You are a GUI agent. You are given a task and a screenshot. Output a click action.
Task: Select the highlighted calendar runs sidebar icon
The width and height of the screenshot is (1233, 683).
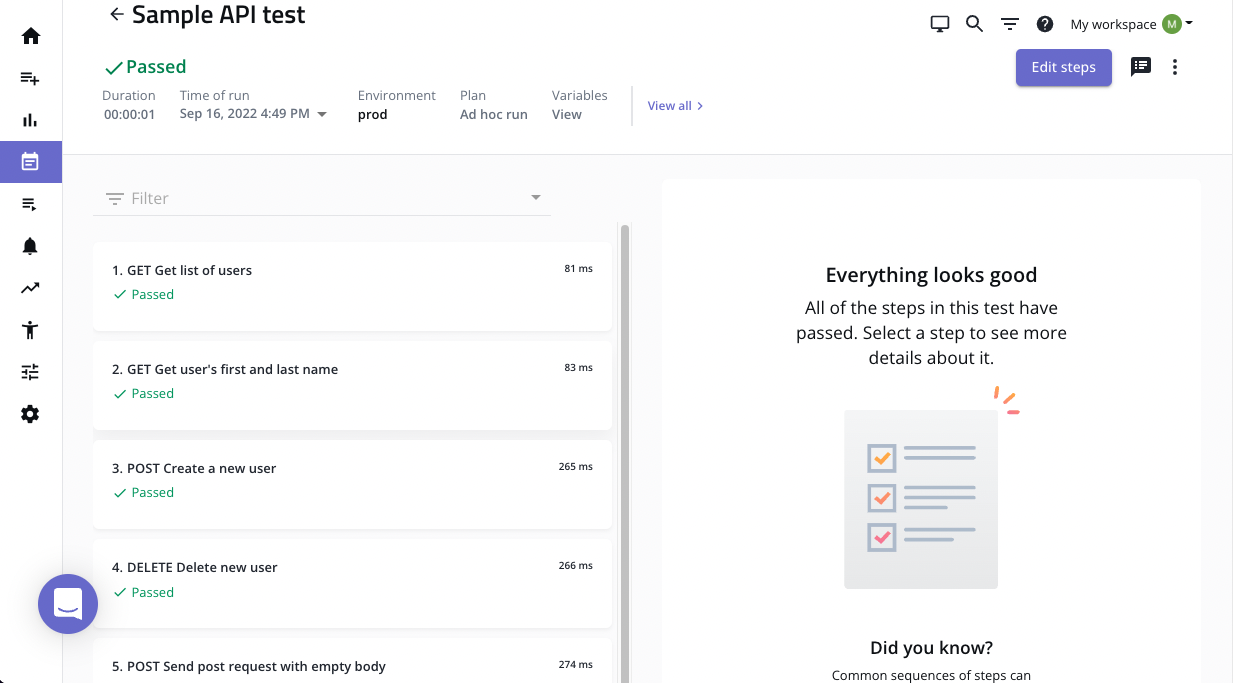pyautogui.click(x=30, y=161)
